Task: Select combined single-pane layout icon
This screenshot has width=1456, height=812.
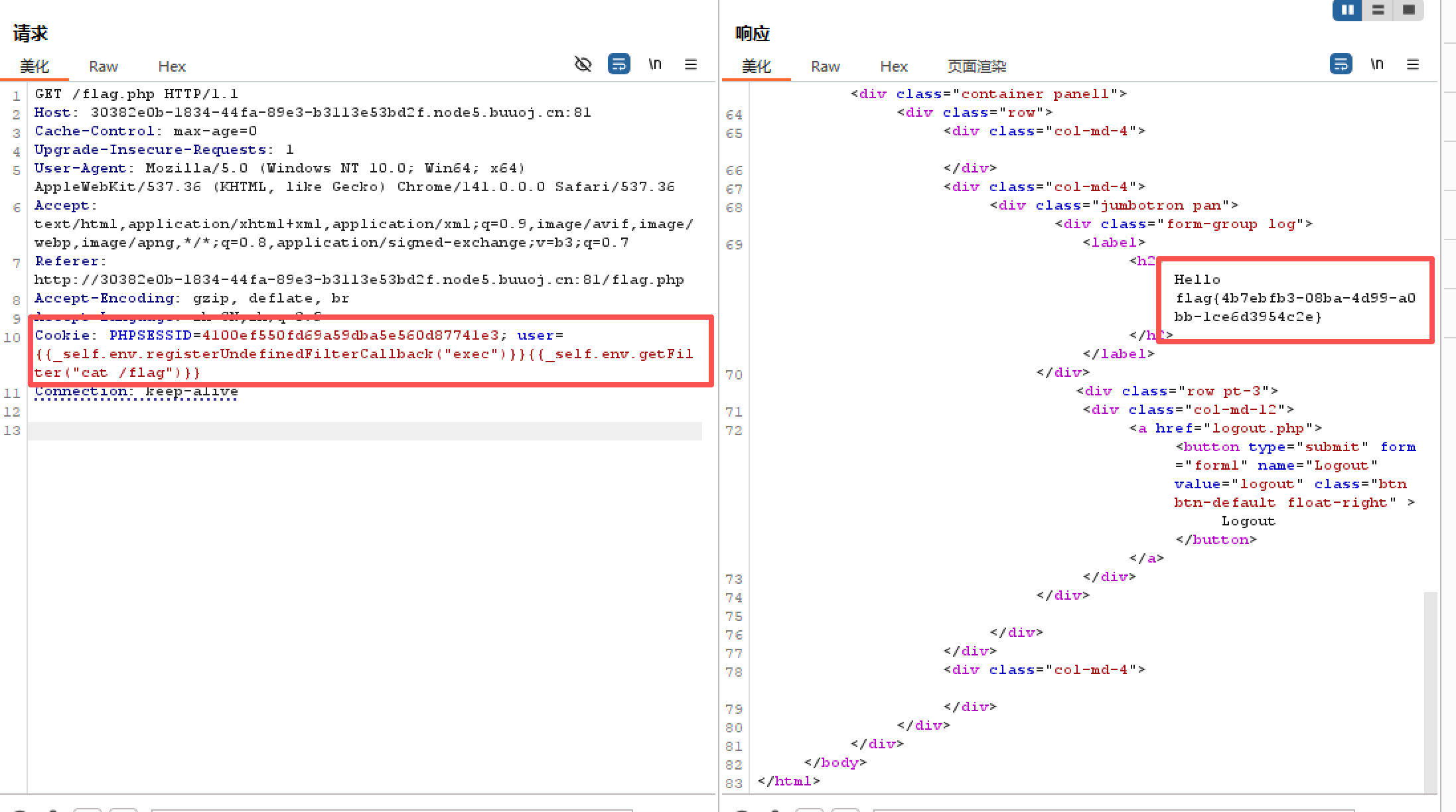Action: (x=1409, y=10)
